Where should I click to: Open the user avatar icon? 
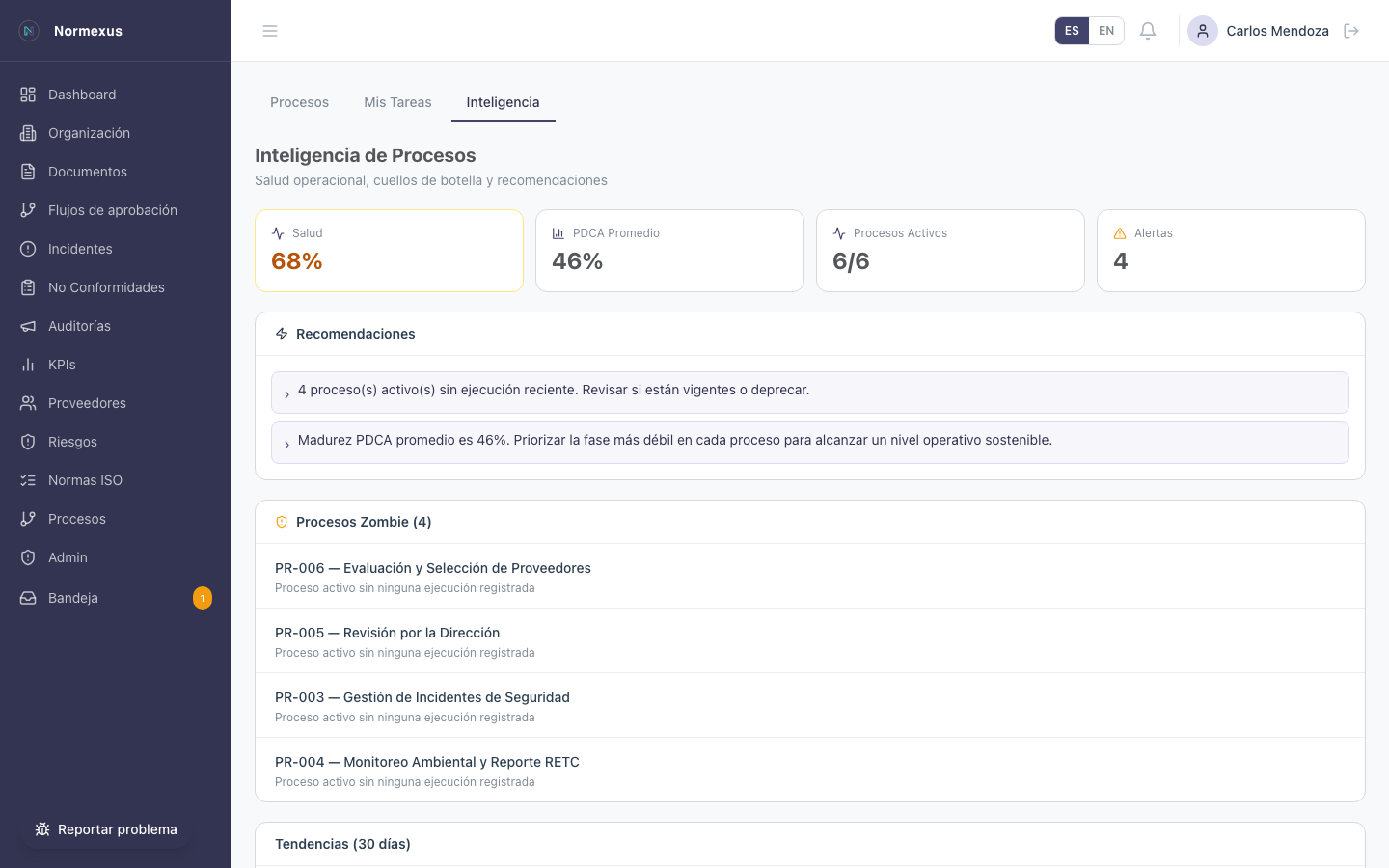point(1202,31)
